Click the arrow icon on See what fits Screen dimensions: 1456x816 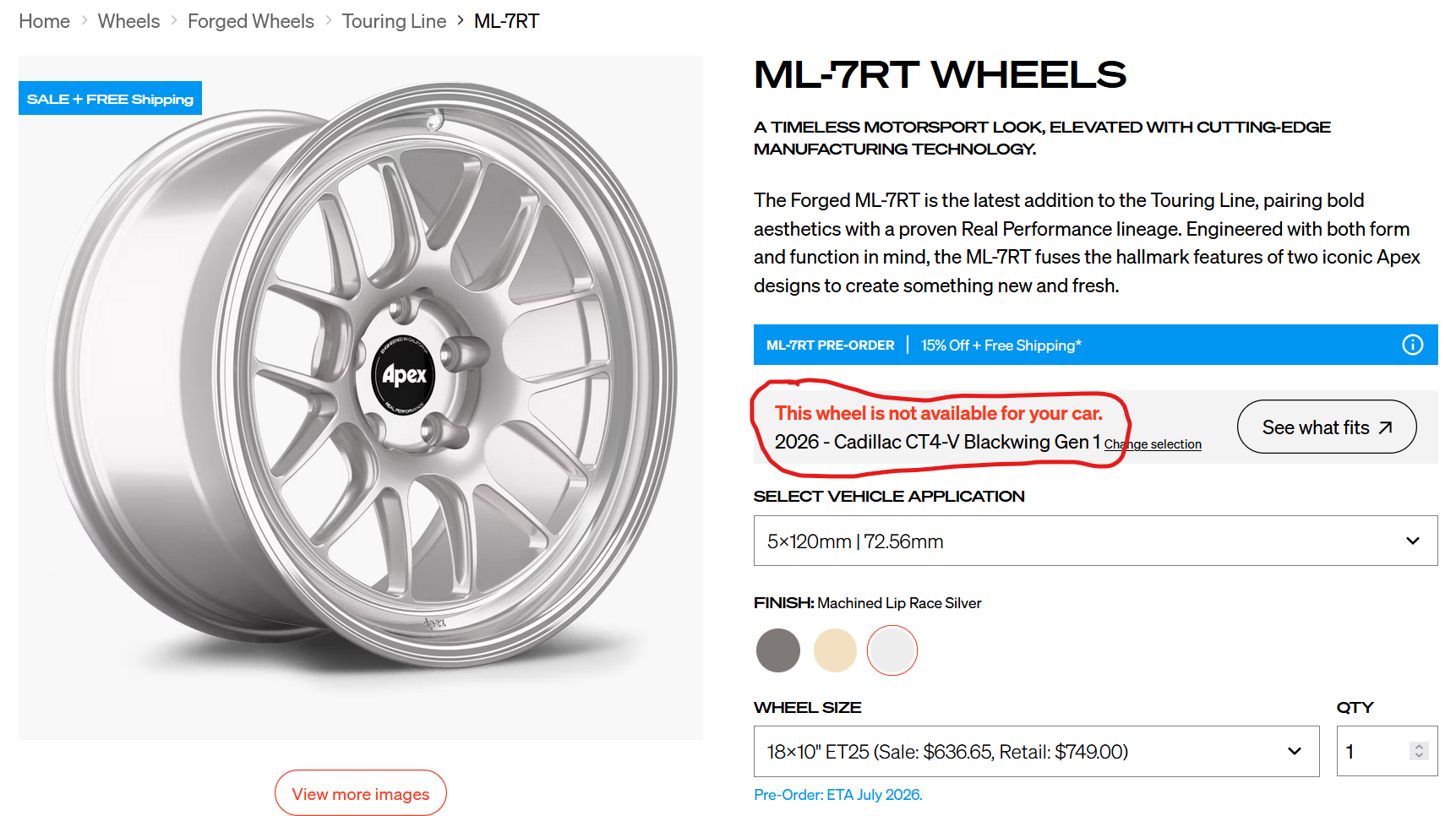1385,428
